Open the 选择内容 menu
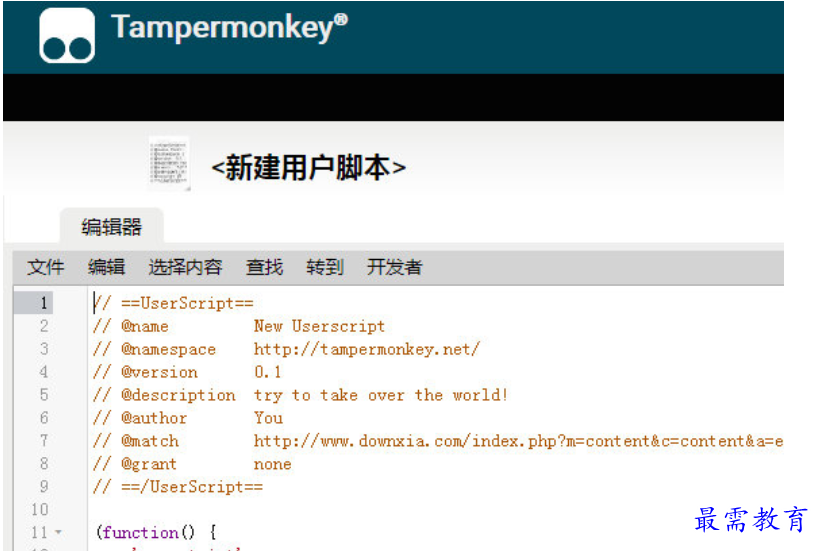Image resolution: width=816 pixels, height=551 pixels. [x=185, y=267]
